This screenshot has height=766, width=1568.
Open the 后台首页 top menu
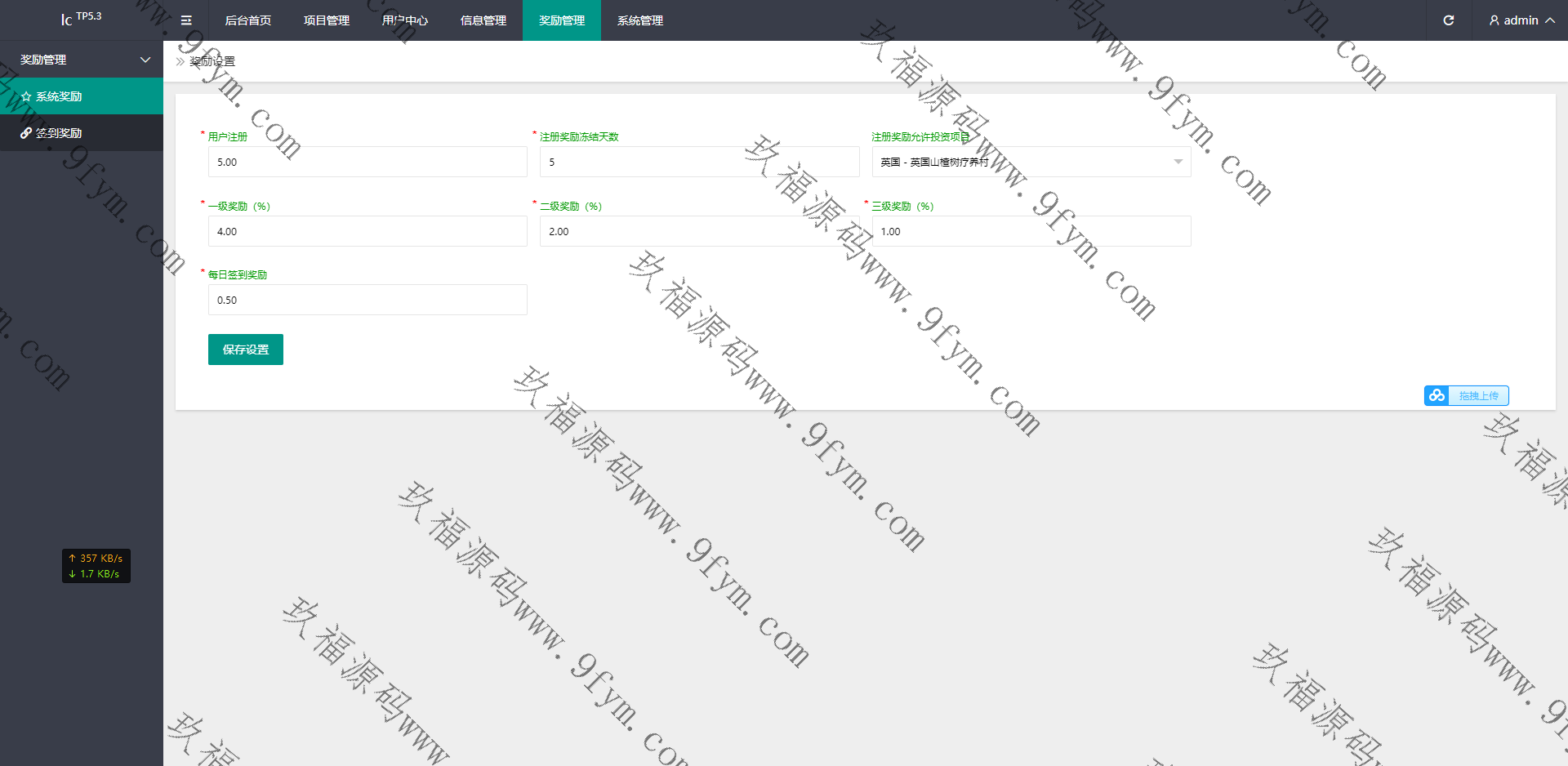247,20
